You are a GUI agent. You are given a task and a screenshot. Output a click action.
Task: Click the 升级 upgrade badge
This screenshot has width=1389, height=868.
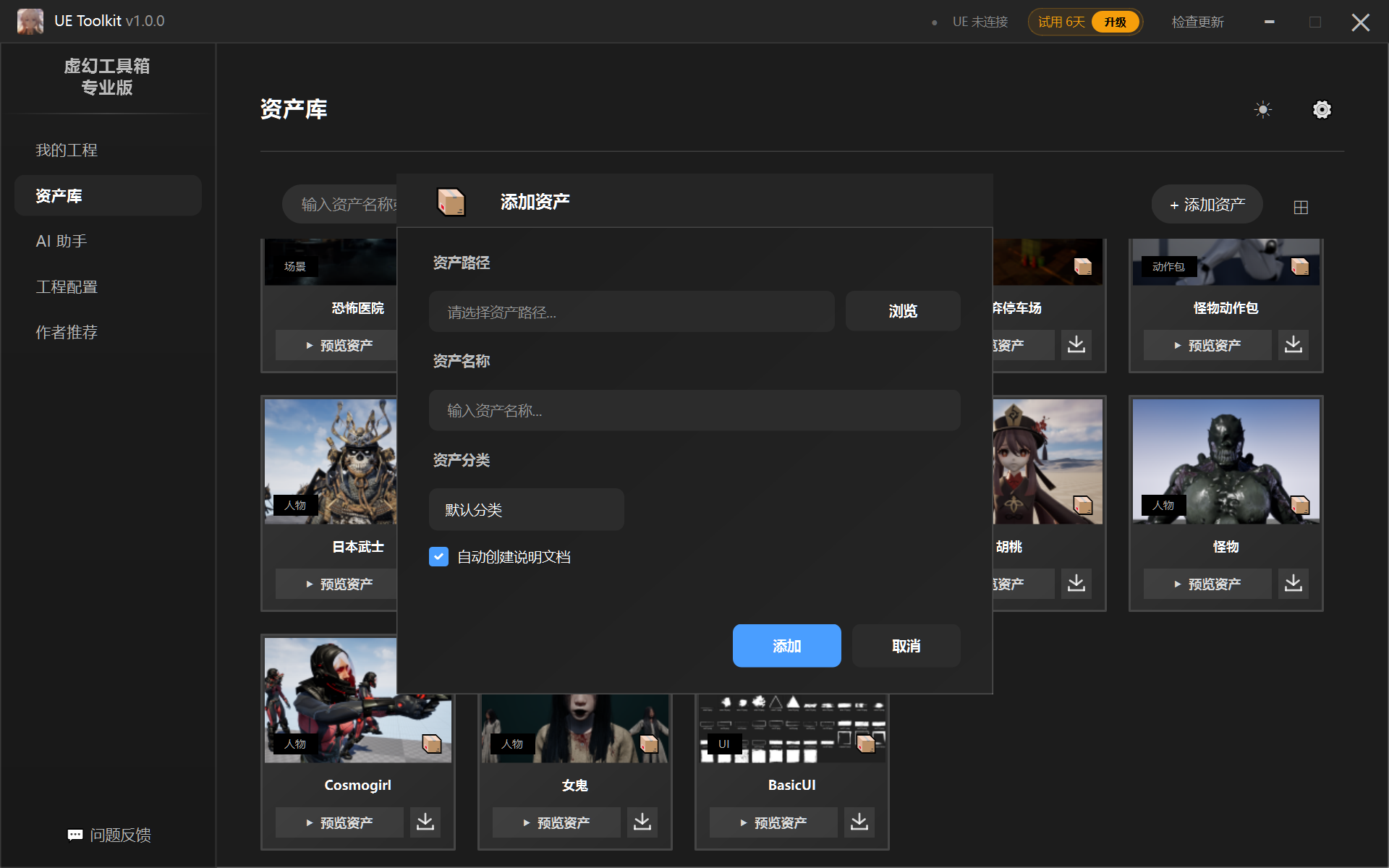(1115, 22)
